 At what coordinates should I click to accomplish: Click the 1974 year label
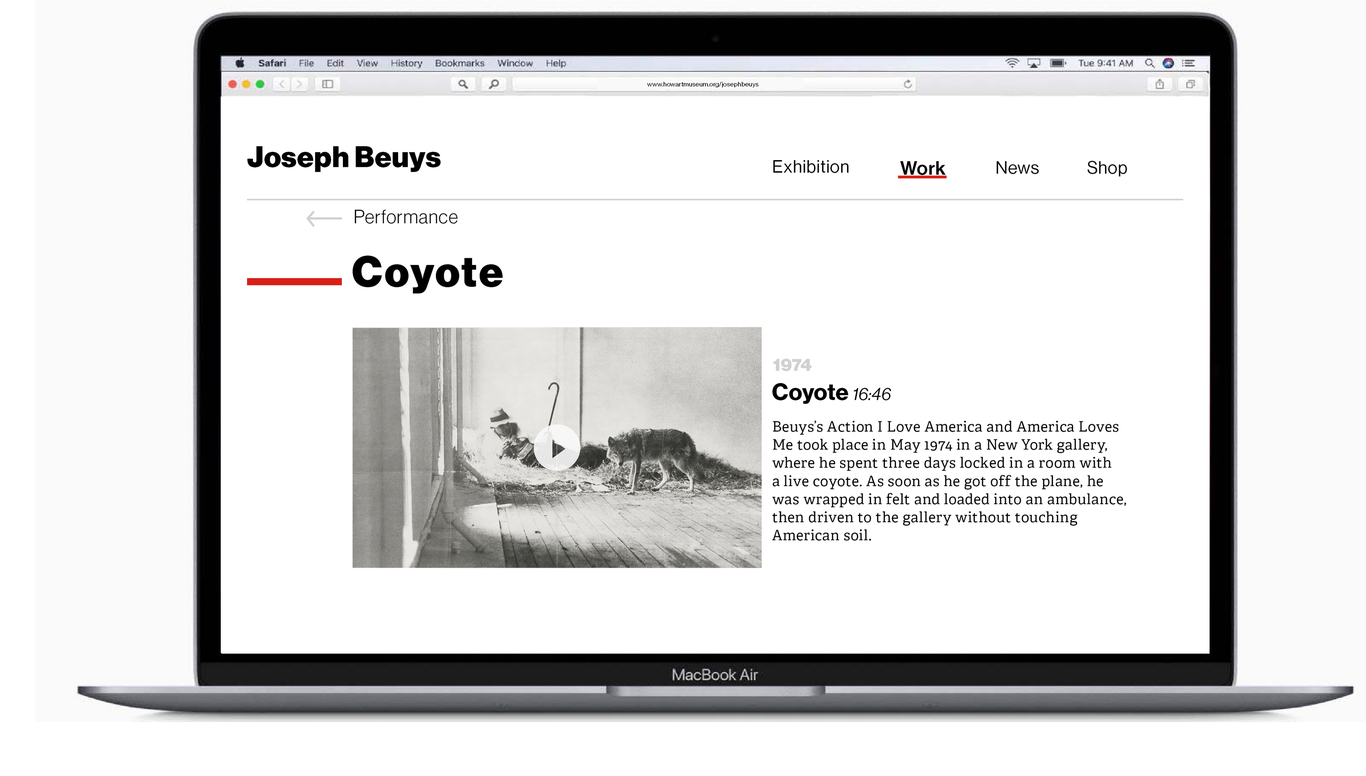coord(792,365)
